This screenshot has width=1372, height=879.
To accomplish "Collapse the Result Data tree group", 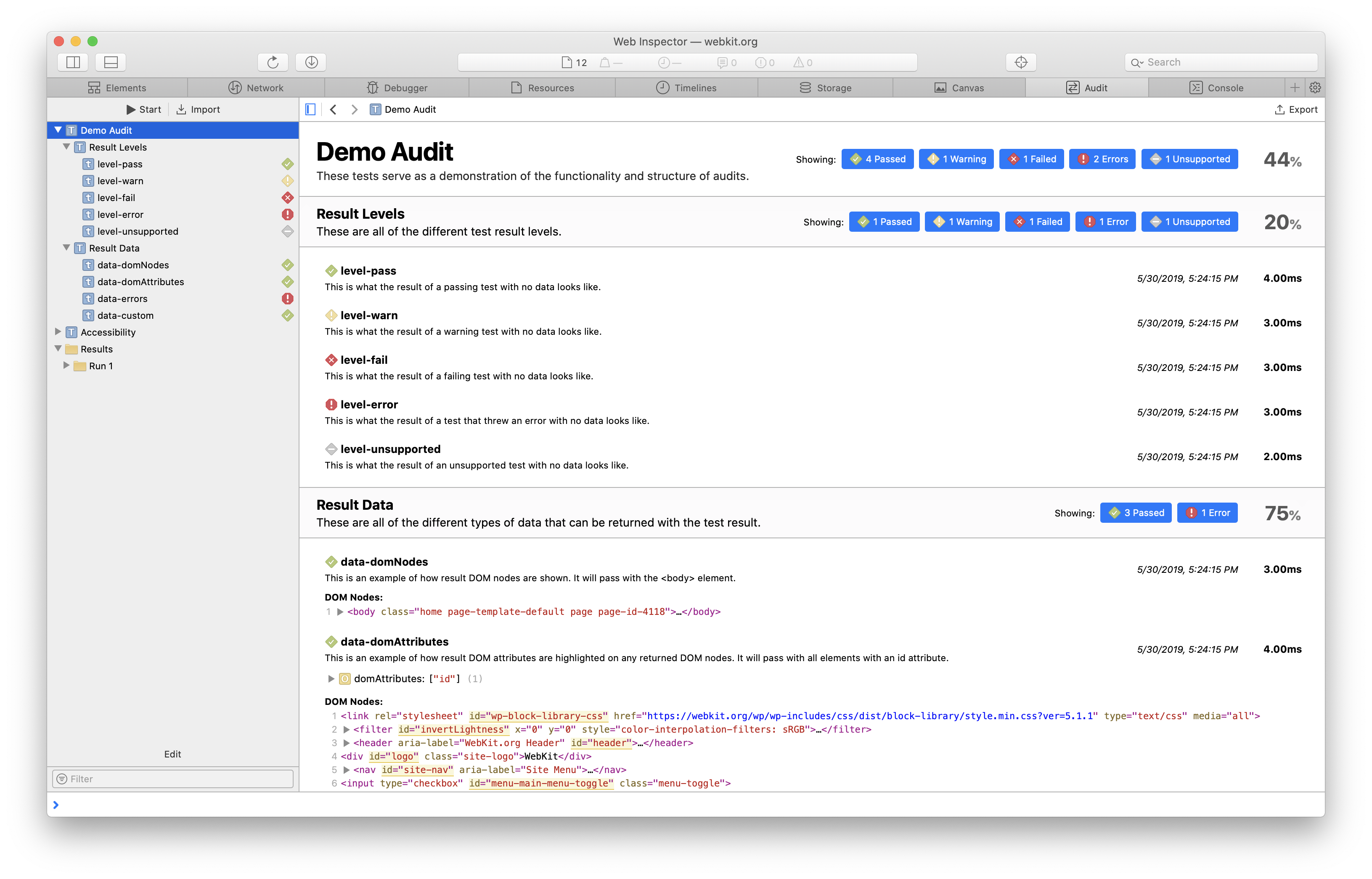I will (x=67, y=248).
